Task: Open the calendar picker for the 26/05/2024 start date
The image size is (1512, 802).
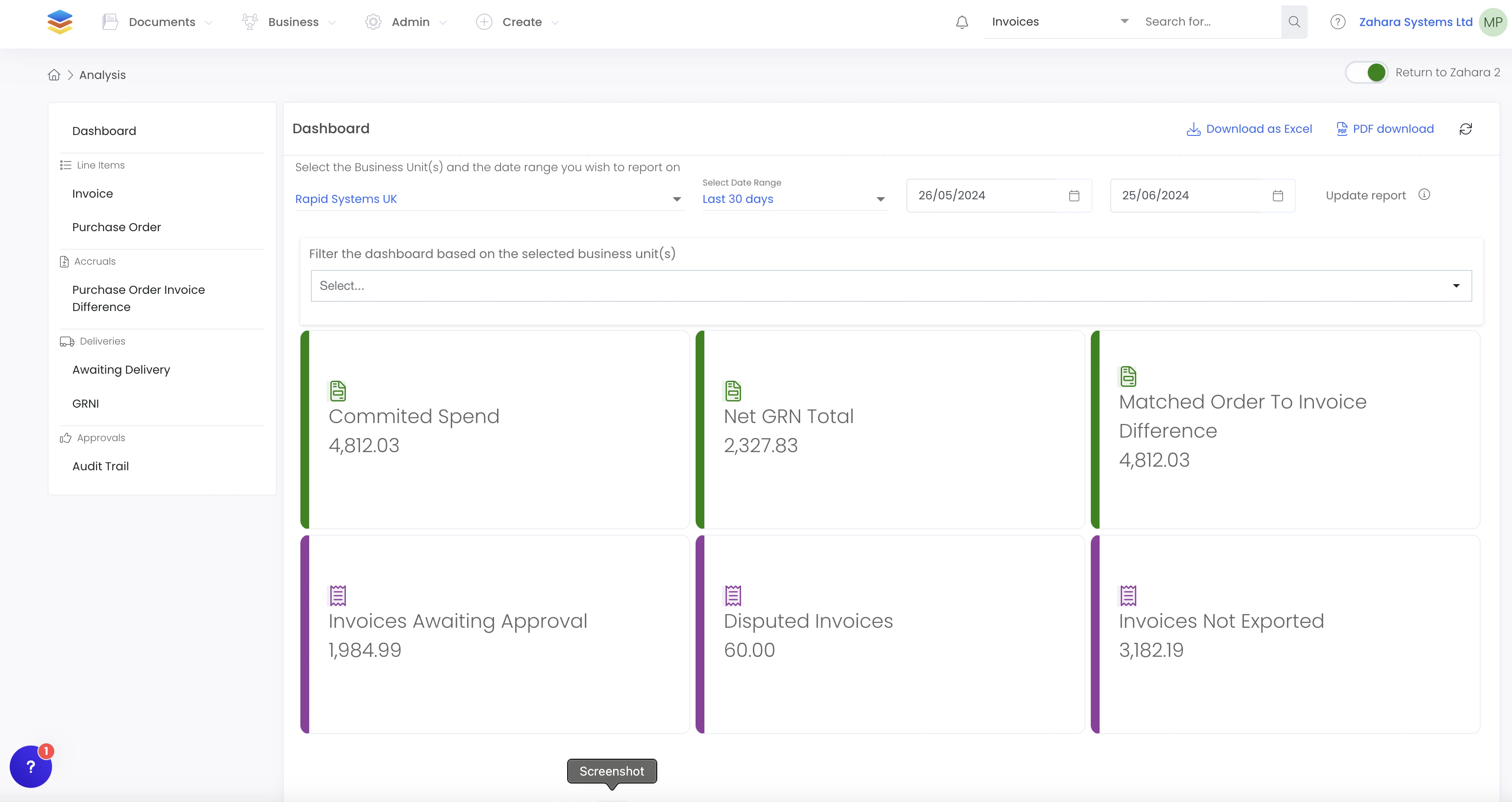Action: pos(1074,195)
